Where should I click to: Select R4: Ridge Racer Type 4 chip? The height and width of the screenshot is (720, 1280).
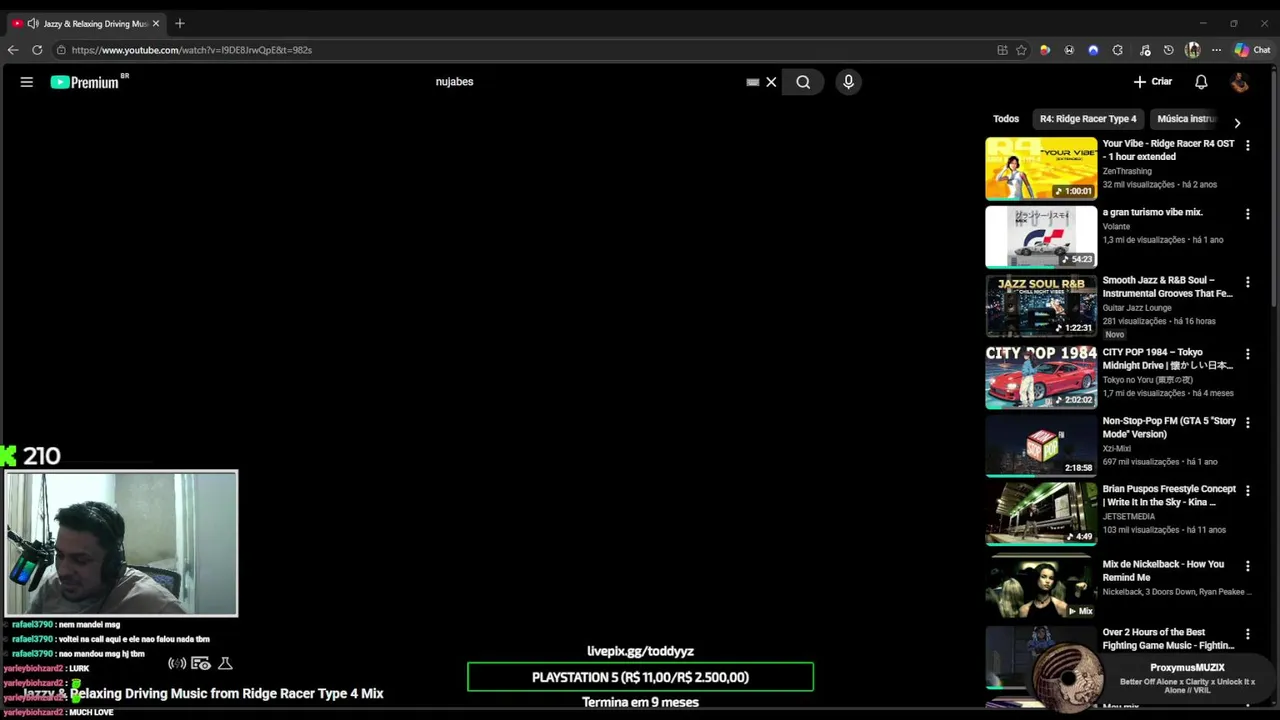point(1088,119)
